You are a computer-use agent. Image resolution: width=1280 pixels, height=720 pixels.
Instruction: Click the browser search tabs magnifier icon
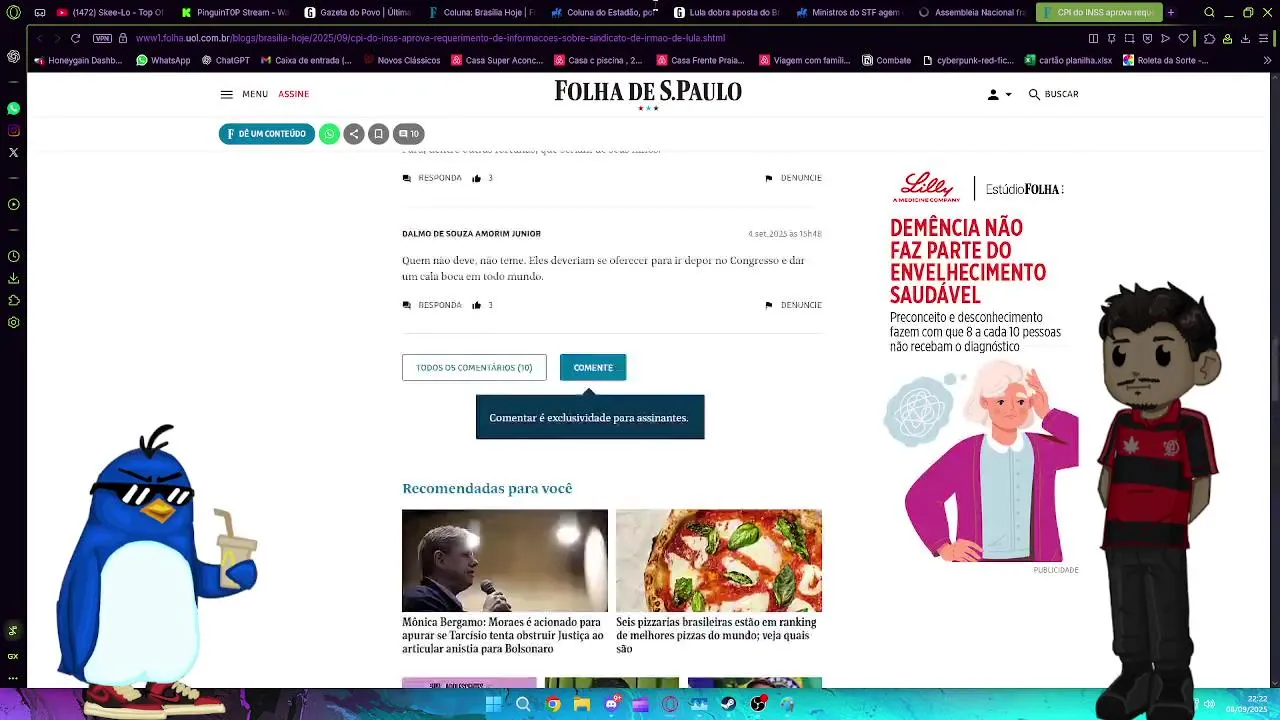point(1209,13)
